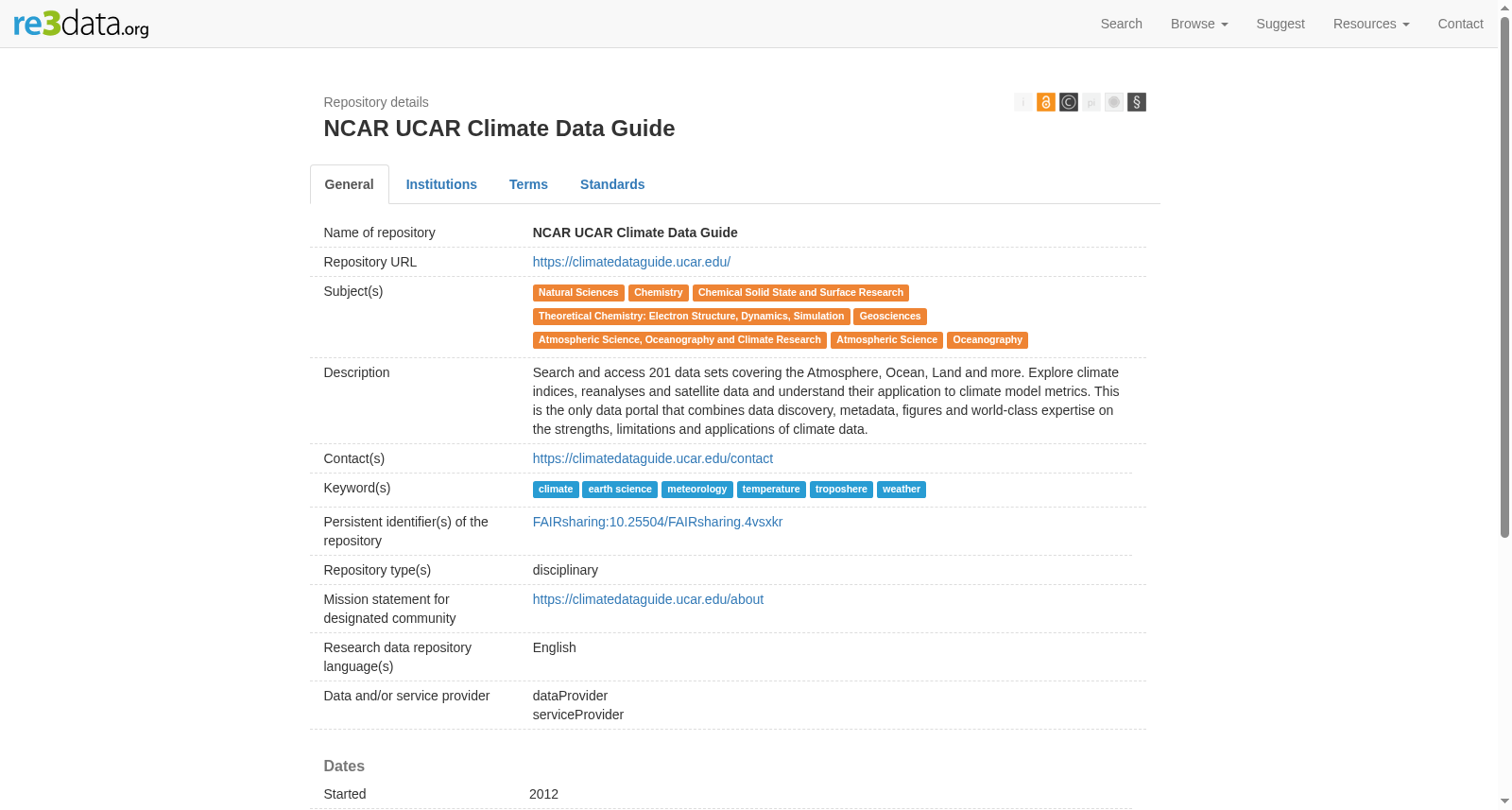Open the climatedataguide about mission link
This screenshot has width=1512, height=810.
click(648, 599)
